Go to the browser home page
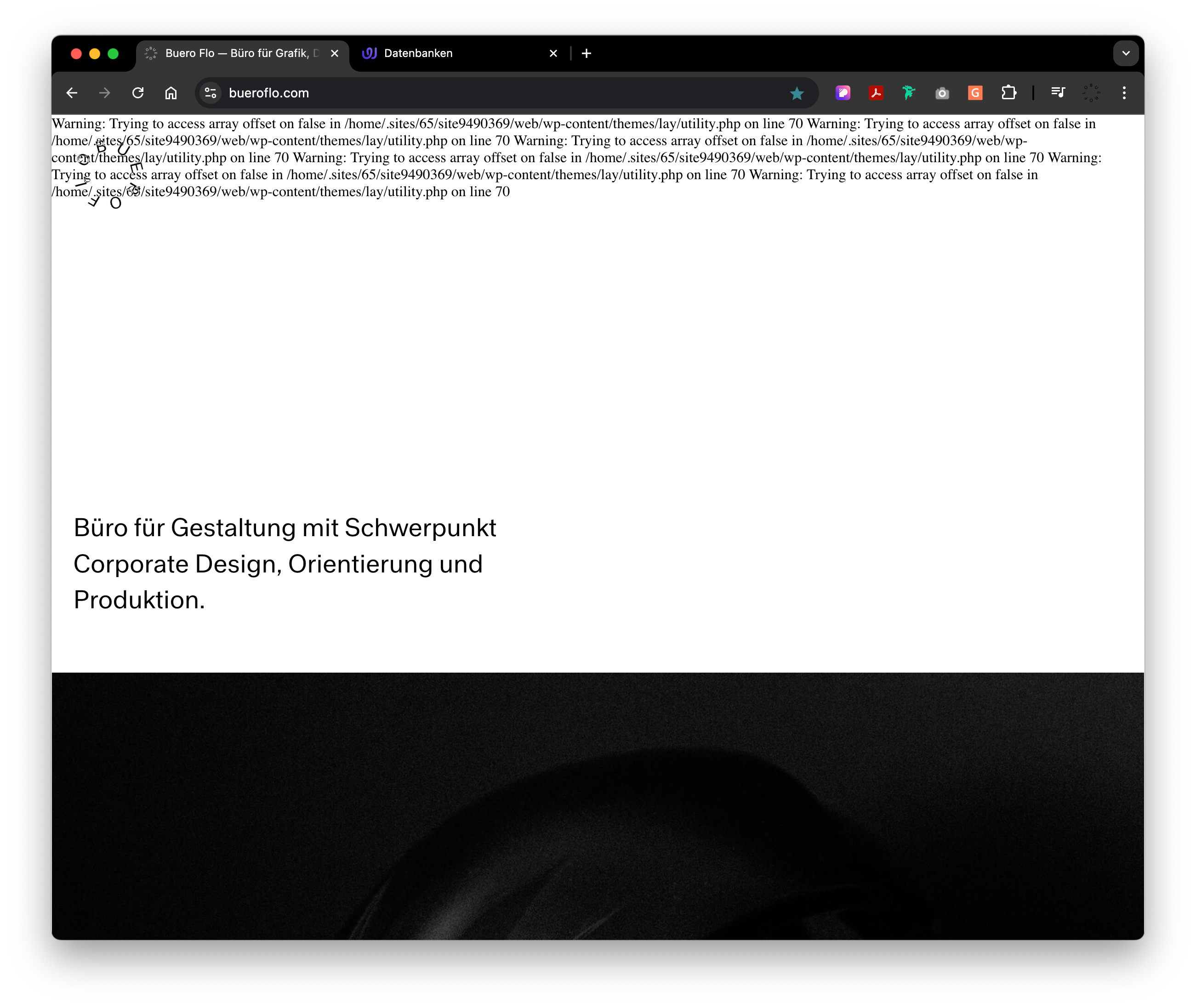Screen dimensions: 1196x1008 (171, 93)
